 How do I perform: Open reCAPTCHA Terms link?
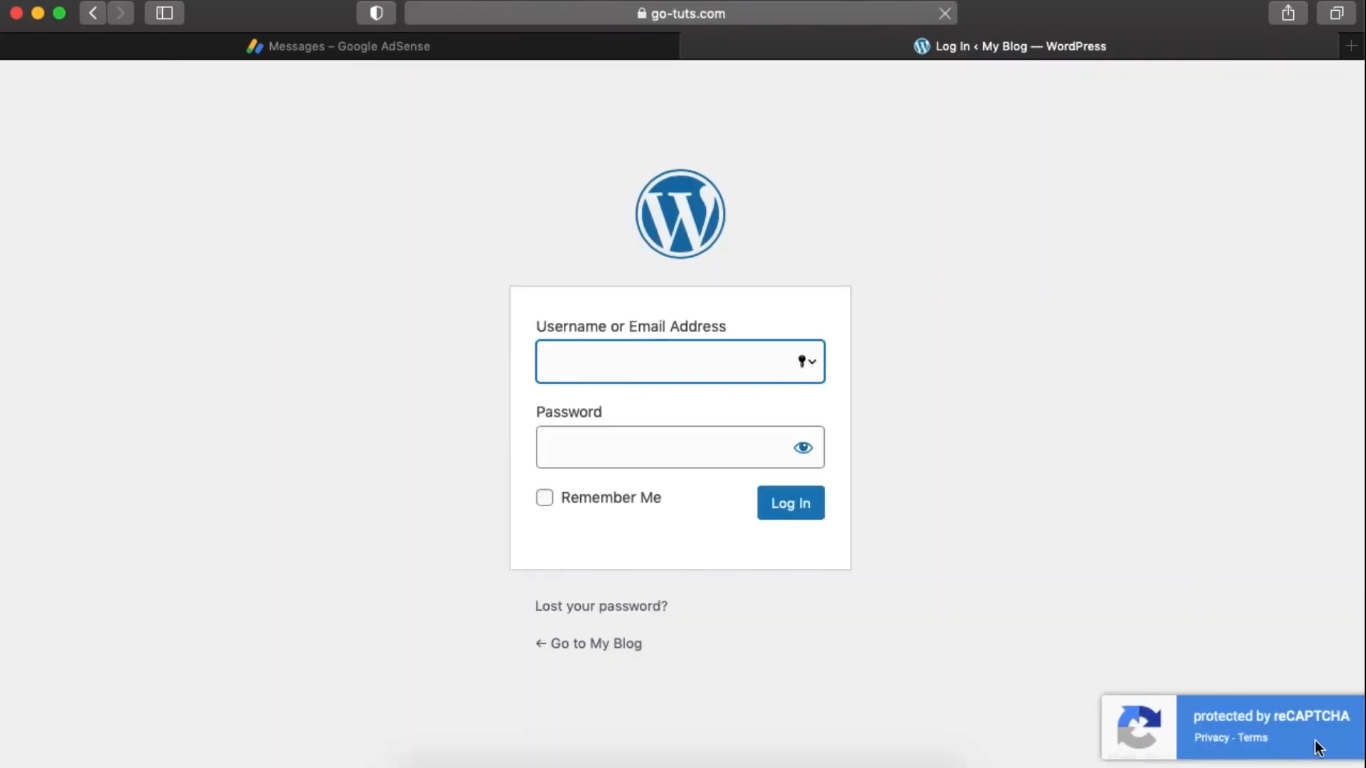click(x=1253, y=738)
